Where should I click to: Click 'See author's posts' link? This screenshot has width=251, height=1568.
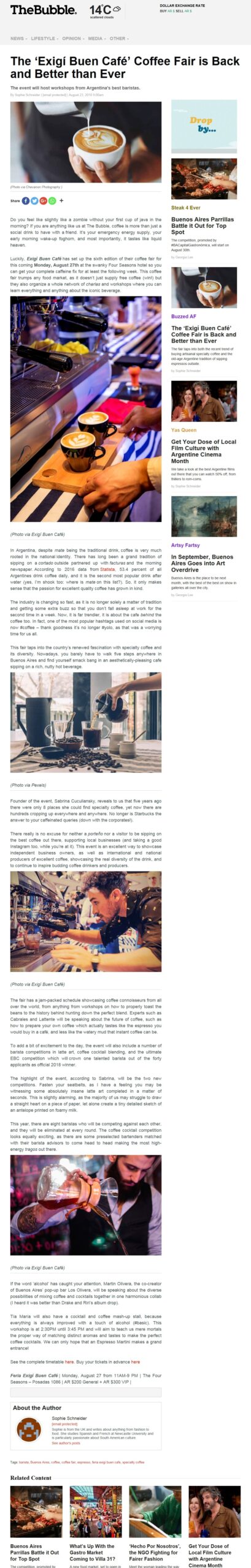[x=66, y=1443]
